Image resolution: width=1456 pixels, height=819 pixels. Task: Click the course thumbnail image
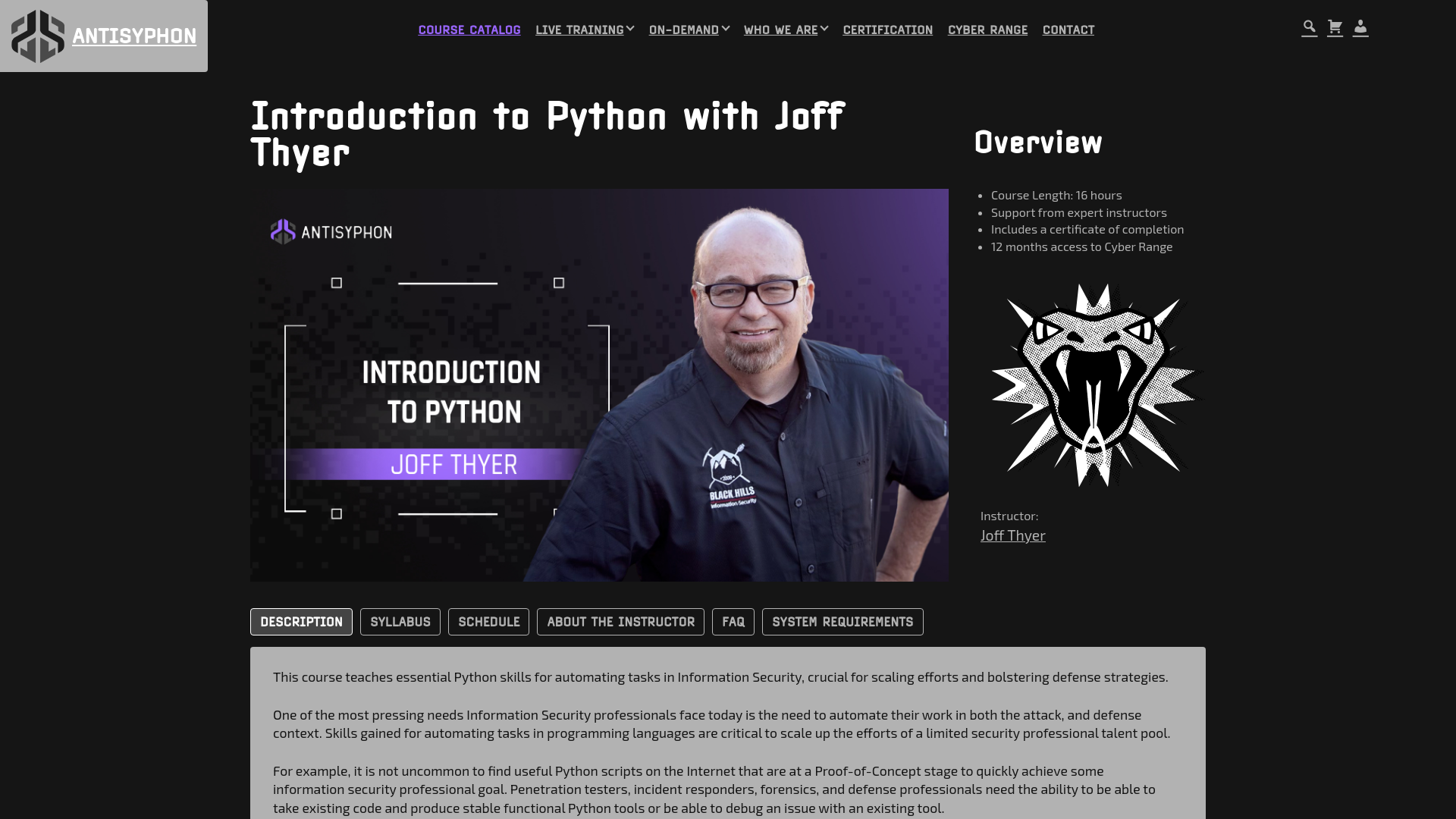point(599,384)
